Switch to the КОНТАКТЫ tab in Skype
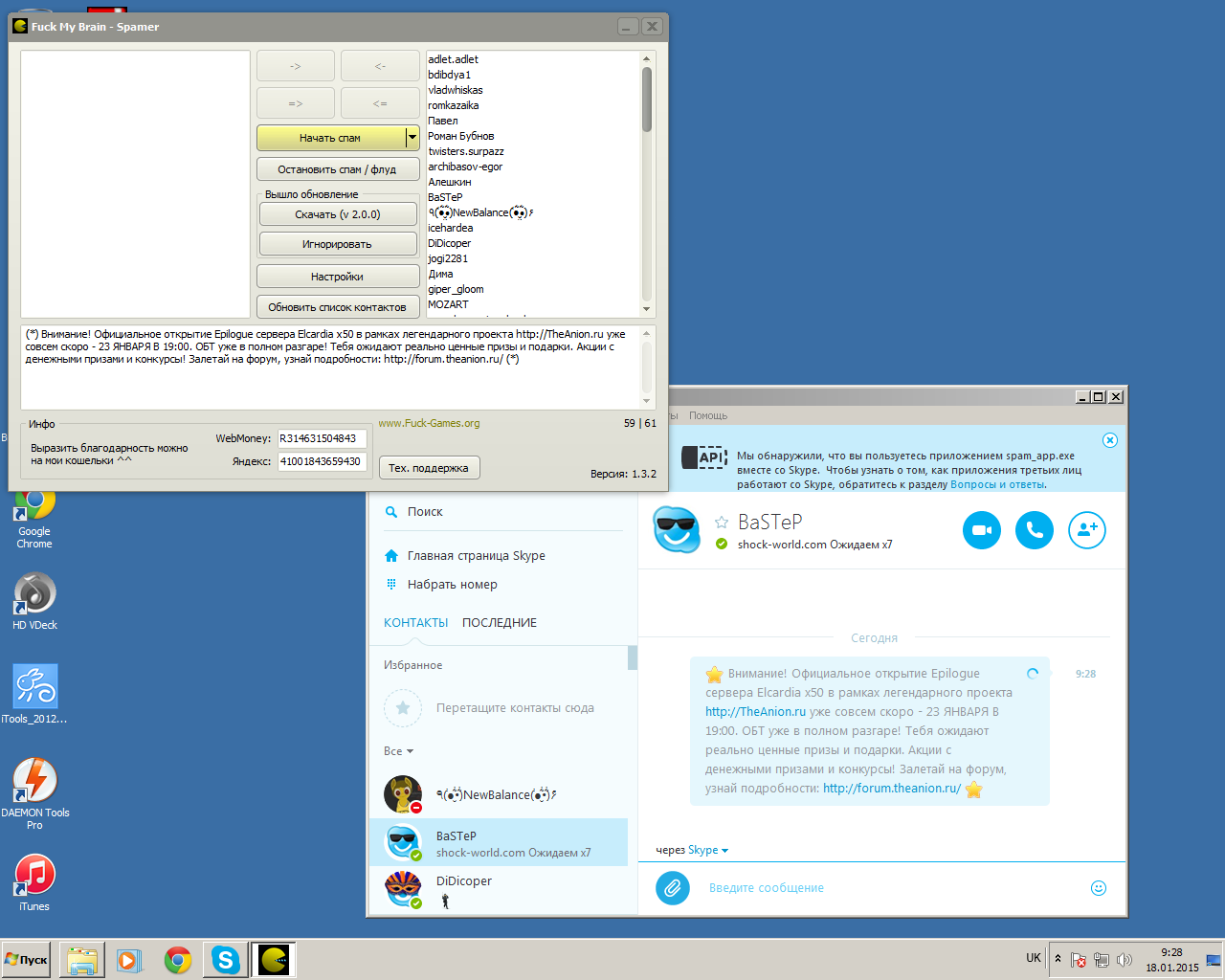The image size is (1225, 980). pos(416,623)
